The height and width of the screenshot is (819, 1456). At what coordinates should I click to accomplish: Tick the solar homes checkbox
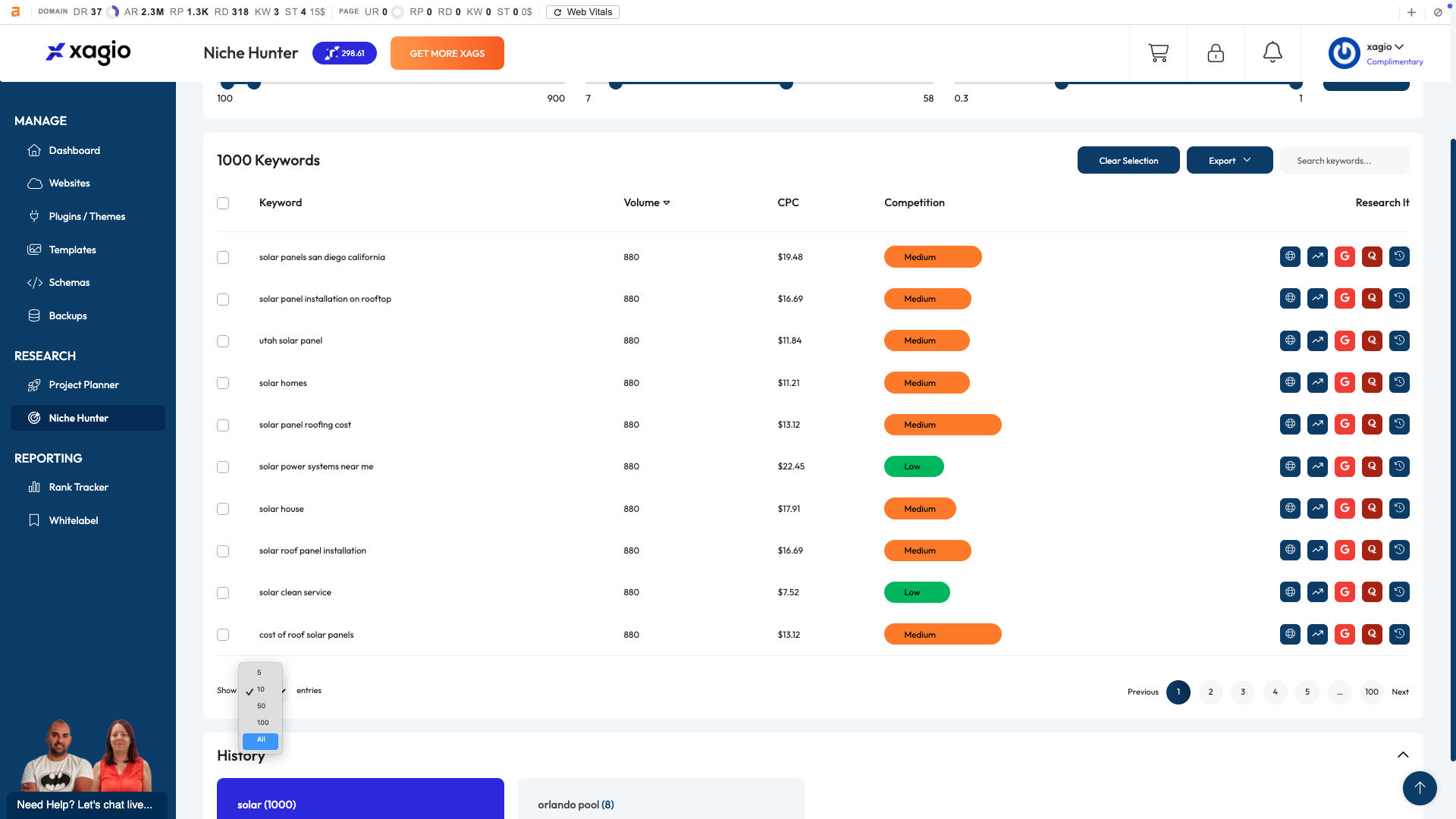223,383
